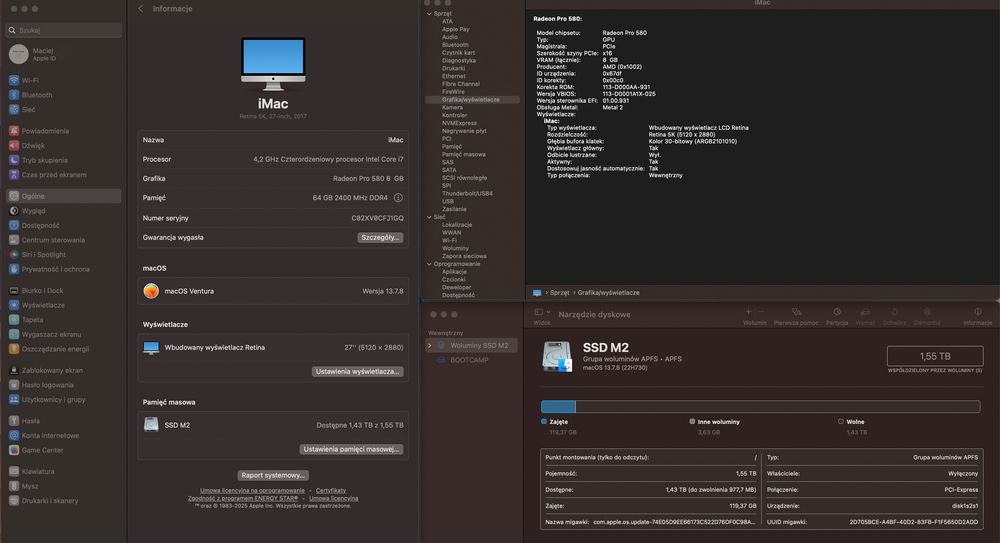Open Wyświetlacze in settings sidebar
Viewport: 1000px width, 543px height.
[43, 305]
